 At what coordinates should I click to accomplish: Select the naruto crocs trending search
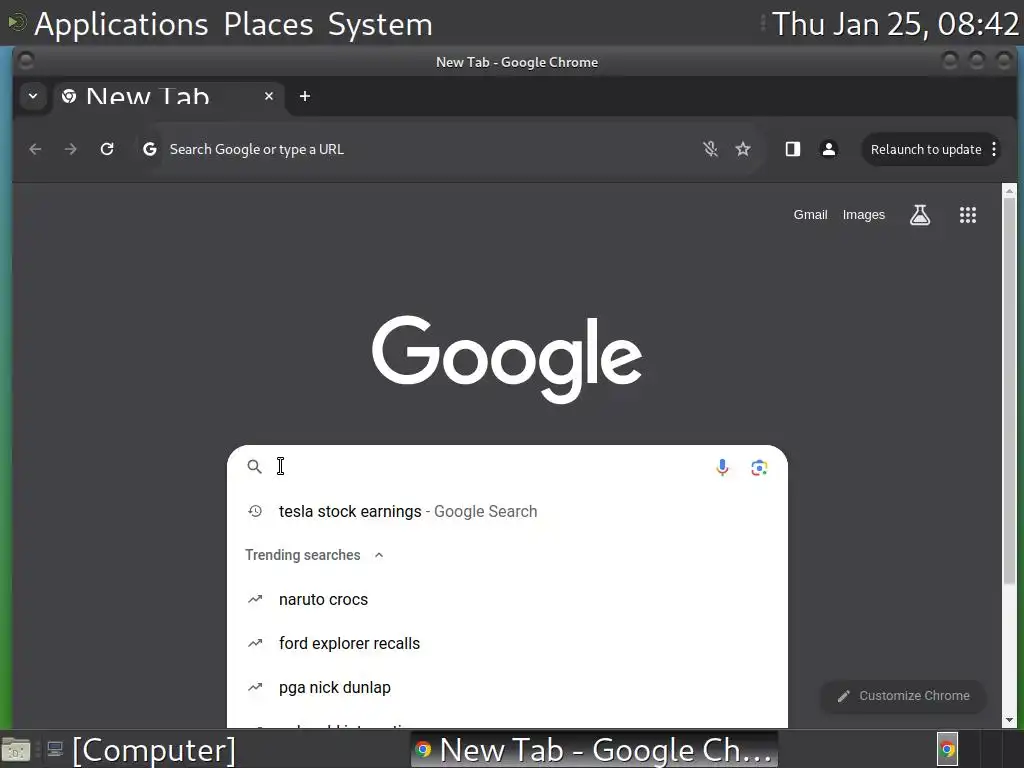(507, 599)
